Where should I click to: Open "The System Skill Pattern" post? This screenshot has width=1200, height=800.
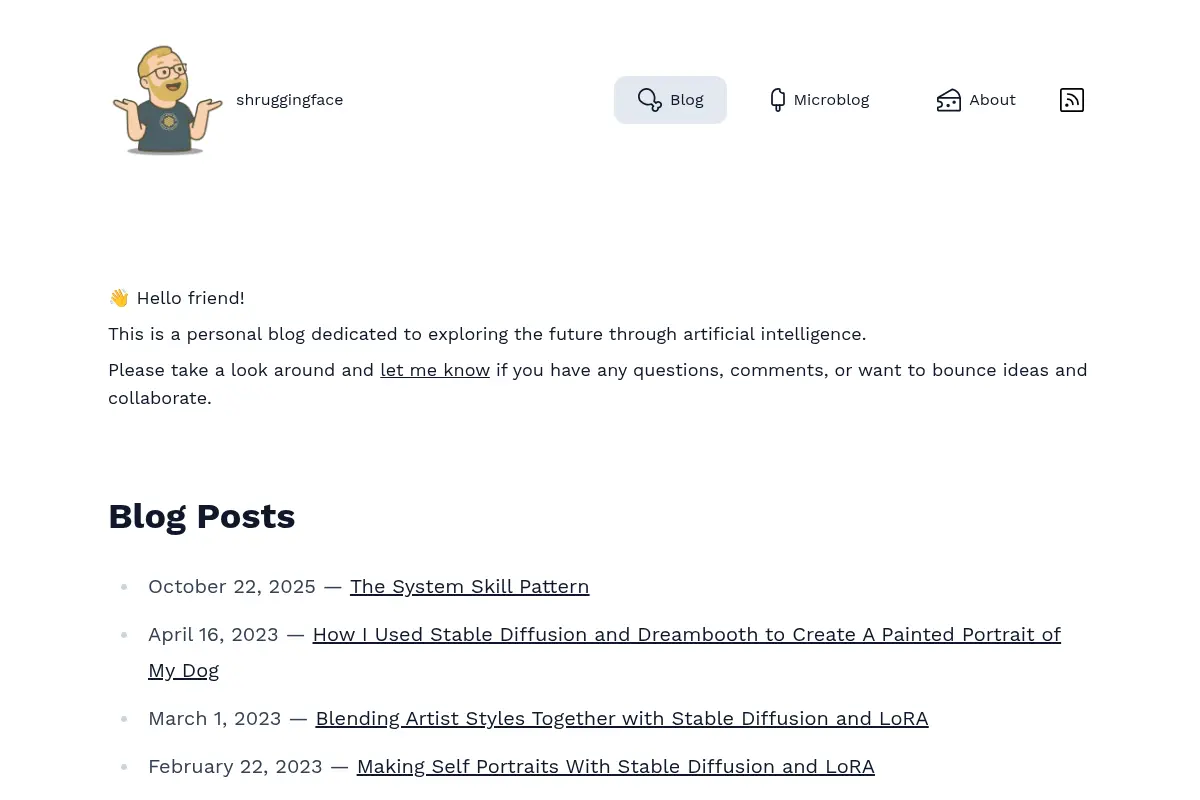pos(469,587)
